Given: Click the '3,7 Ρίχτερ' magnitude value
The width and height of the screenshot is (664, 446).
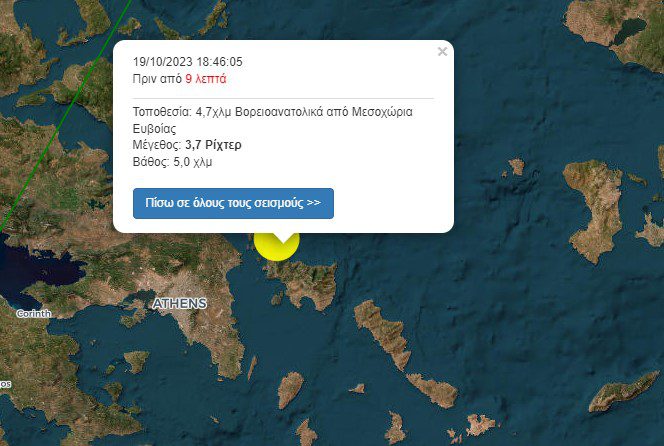Looking at the screenshot, I should (213, 145).
